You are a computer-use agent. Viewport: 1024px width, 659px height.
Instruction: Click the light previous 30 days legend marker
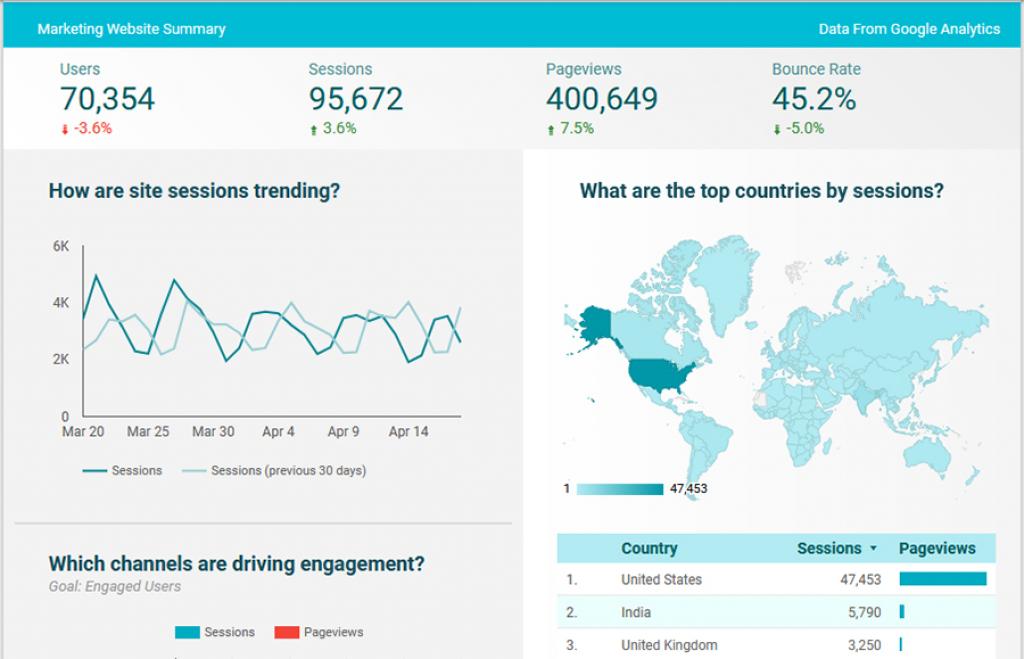tap(194, 471)
